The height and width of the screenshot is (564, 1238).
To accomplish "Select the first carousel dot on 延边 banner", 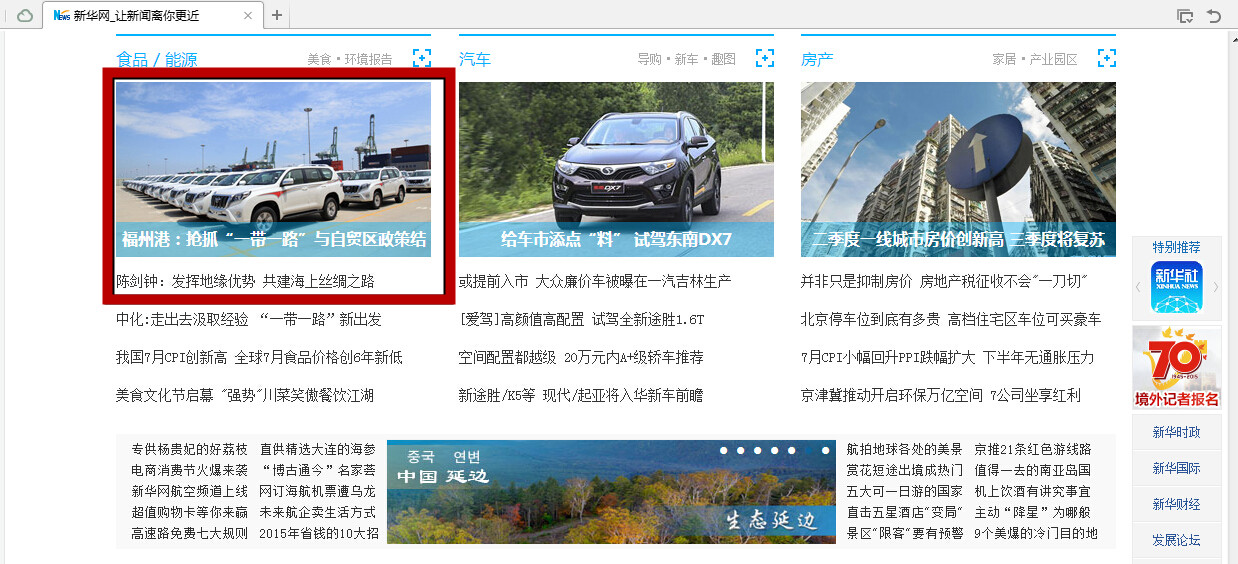I will [726, 451].
